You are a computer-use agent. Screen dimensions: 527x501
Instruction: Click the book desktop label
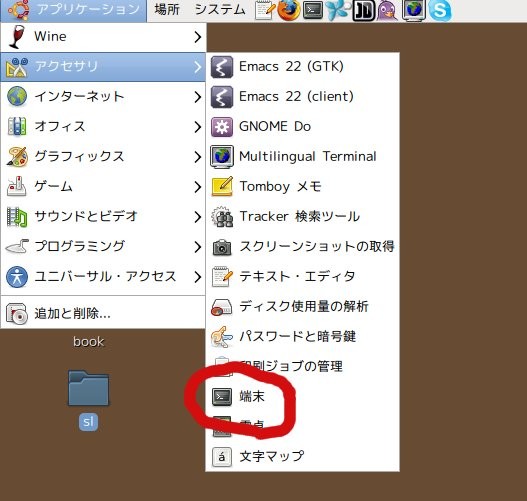click(x=88, y=341)
